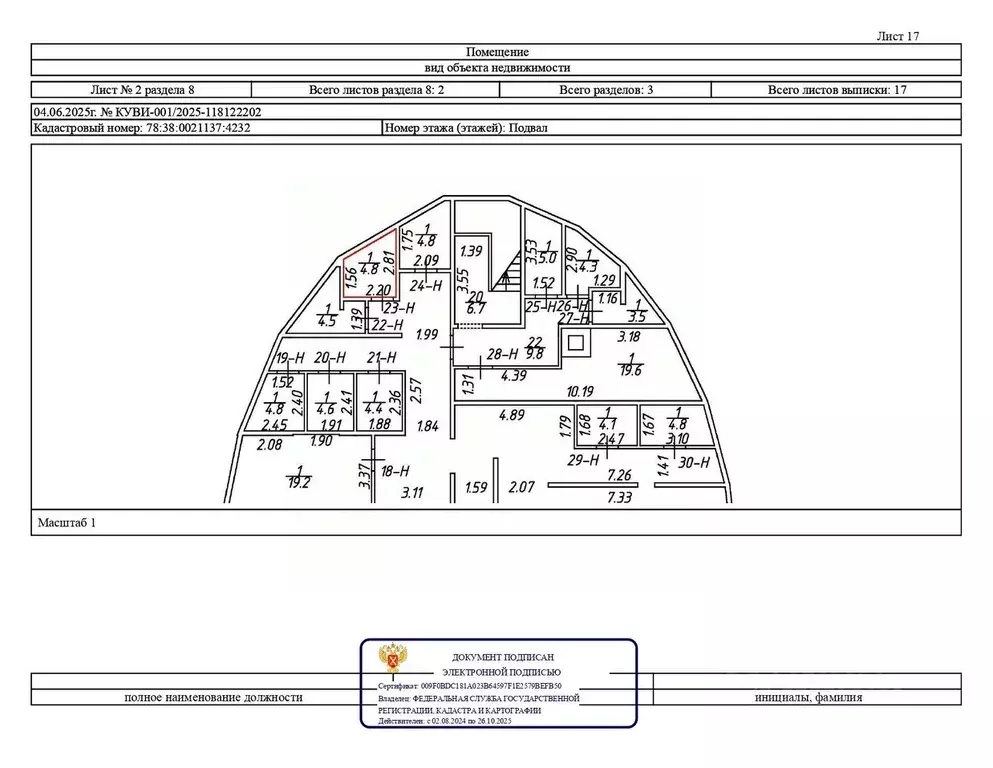The image size is (993, 768).
Task: Click the 'Масштаб 1' scale label
Action: click(67, 522)
